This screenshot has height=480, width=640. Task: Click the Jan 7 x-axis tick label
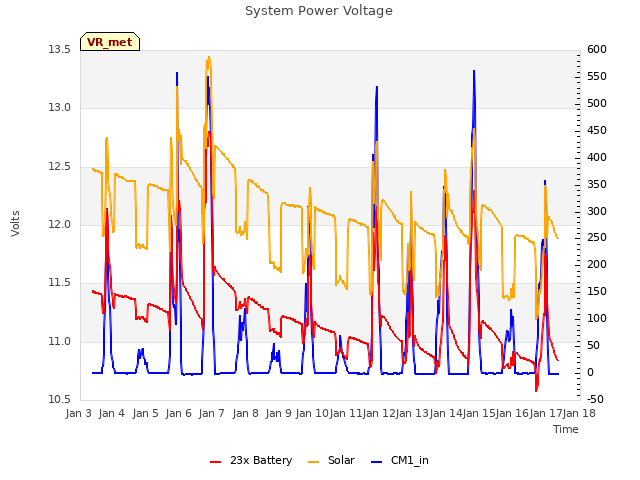[x=212, y=413]
